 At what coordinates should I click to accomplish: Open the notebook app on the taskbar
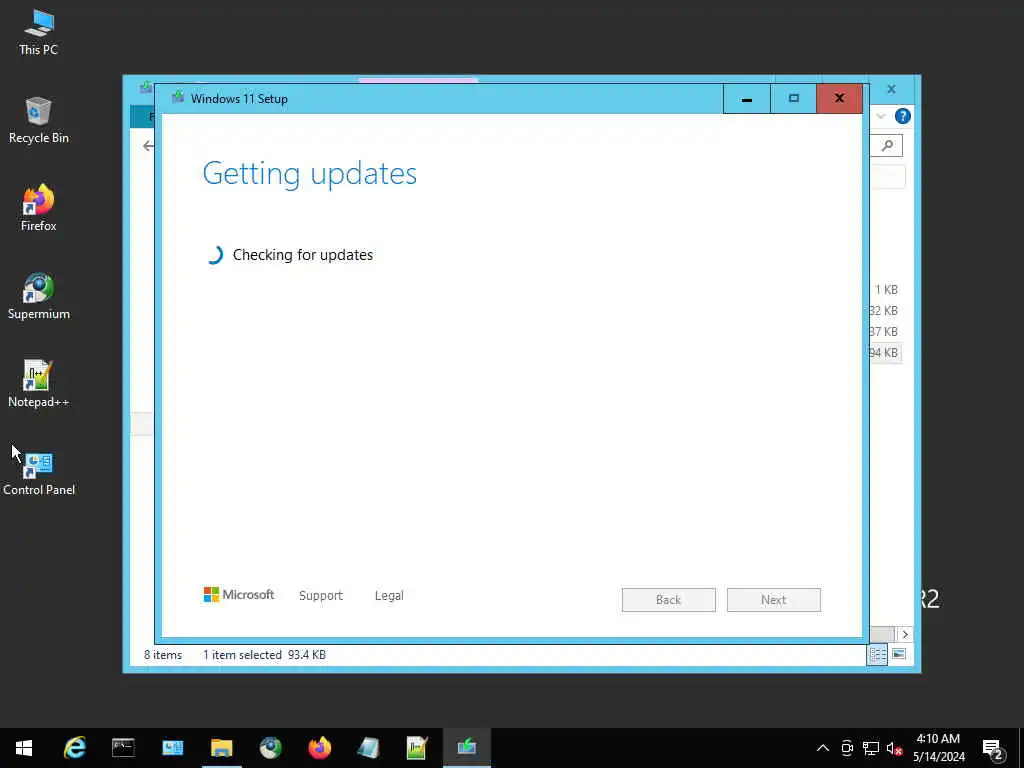pyautogui.click(x=368, y=748)
